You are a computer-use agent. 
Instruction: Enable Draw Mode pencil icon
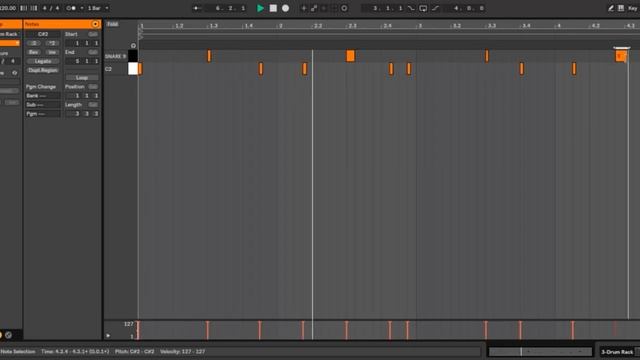coord(611,8)
